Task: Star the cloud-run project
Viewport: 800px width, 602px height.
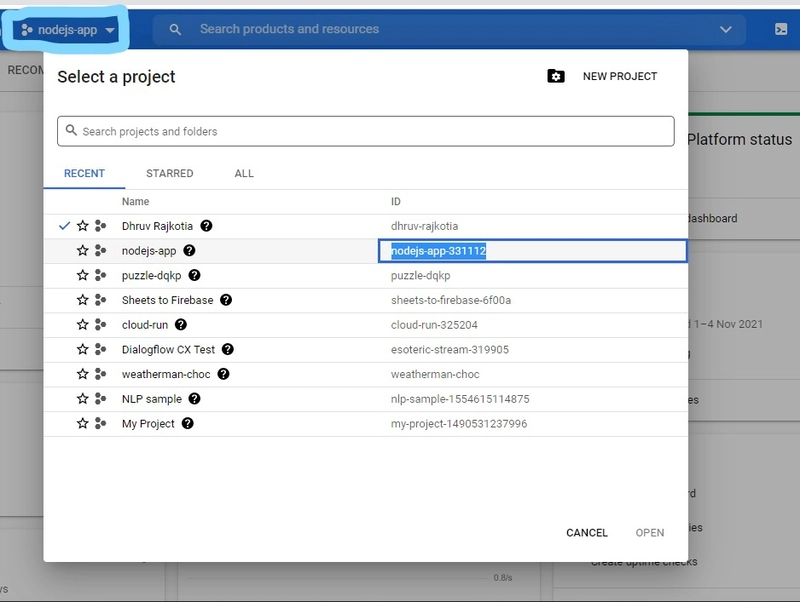Action: coord(83,324)
